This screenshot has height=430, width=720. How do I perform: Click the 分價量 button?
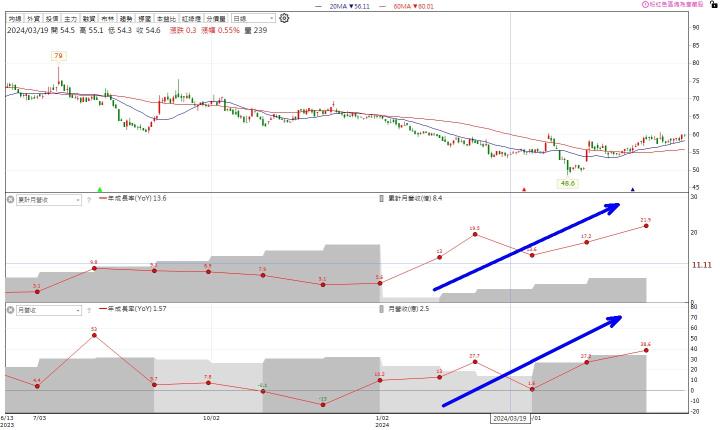[x=216, y=18]
